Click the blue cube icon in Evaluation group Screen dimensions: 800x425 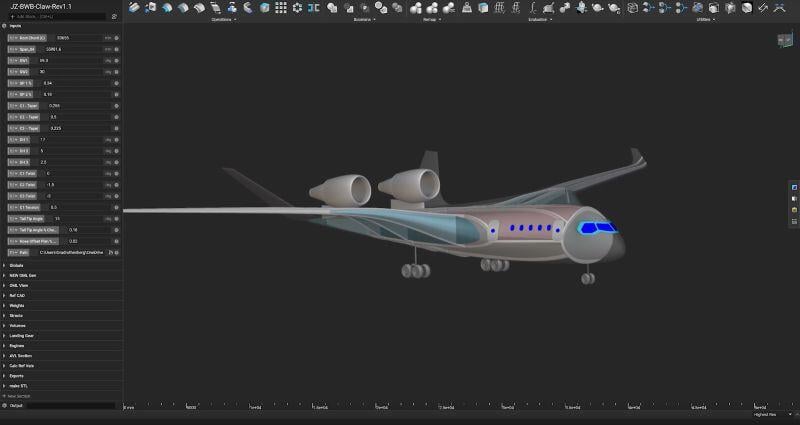pyautogui.click(x=483, y=8)
